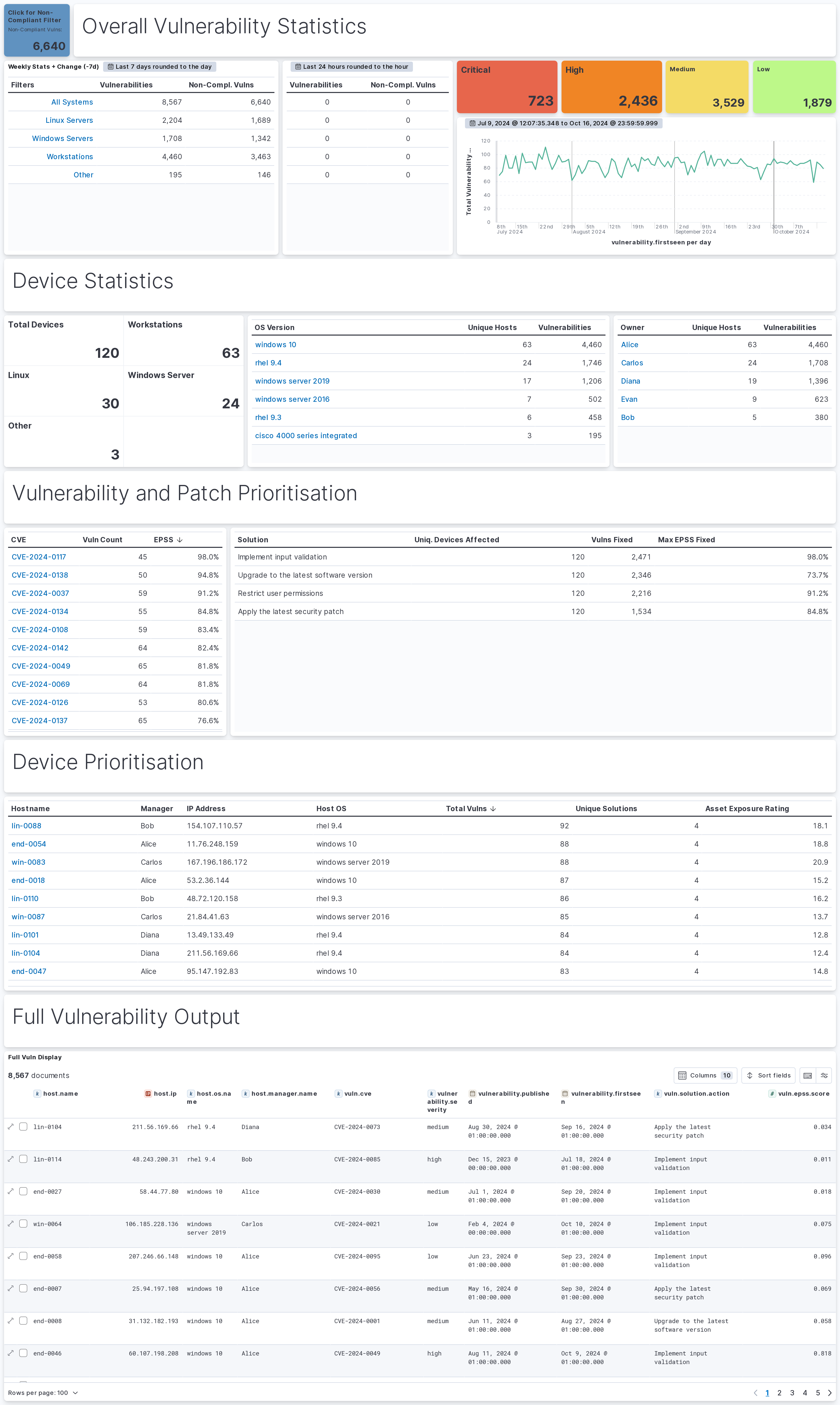Expand row details for end-0008 document
Viewport: 840px width, 1405px height.
coord(11,1320)
